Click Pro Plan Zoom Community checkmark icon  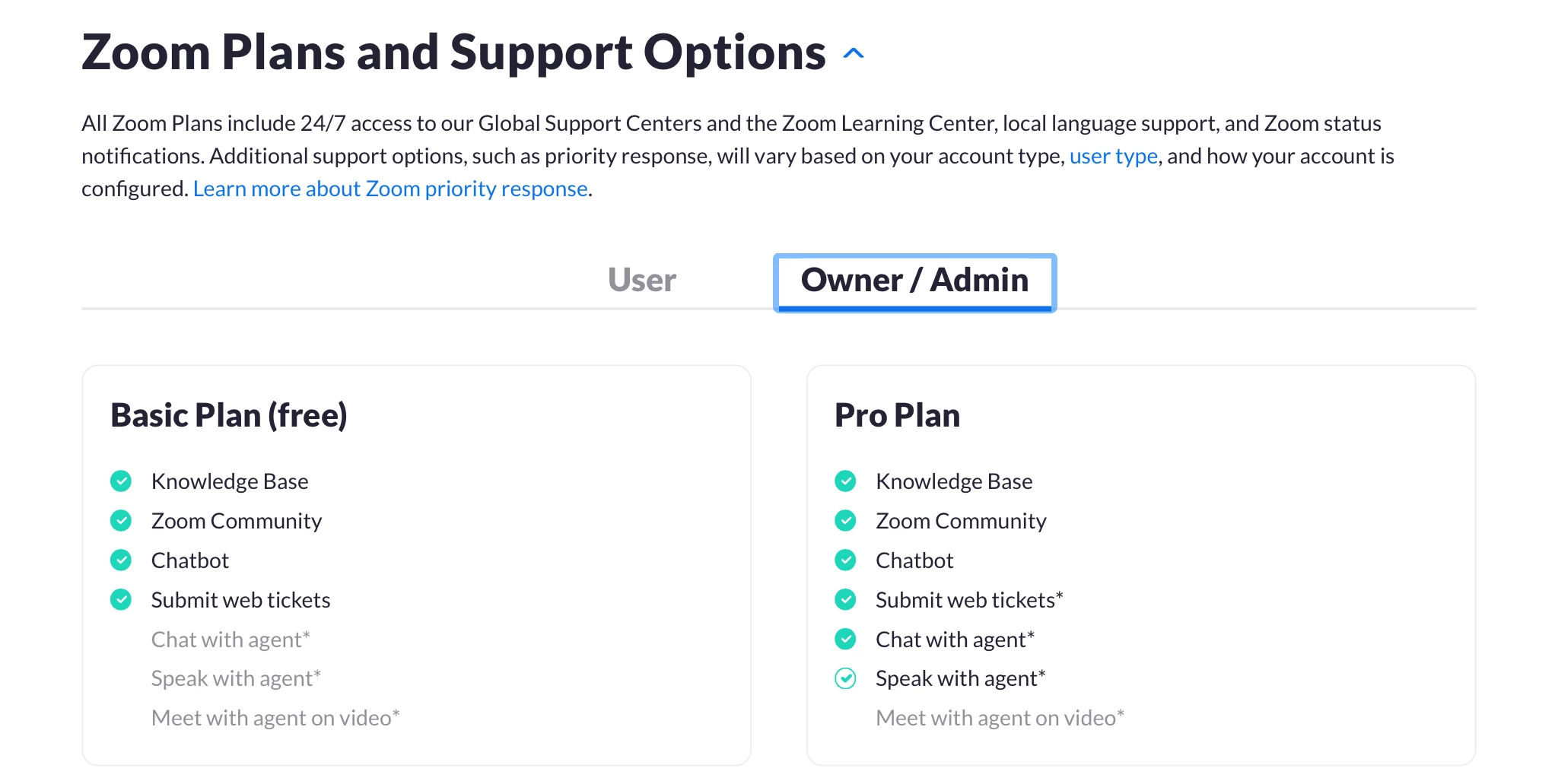(845, 521)
